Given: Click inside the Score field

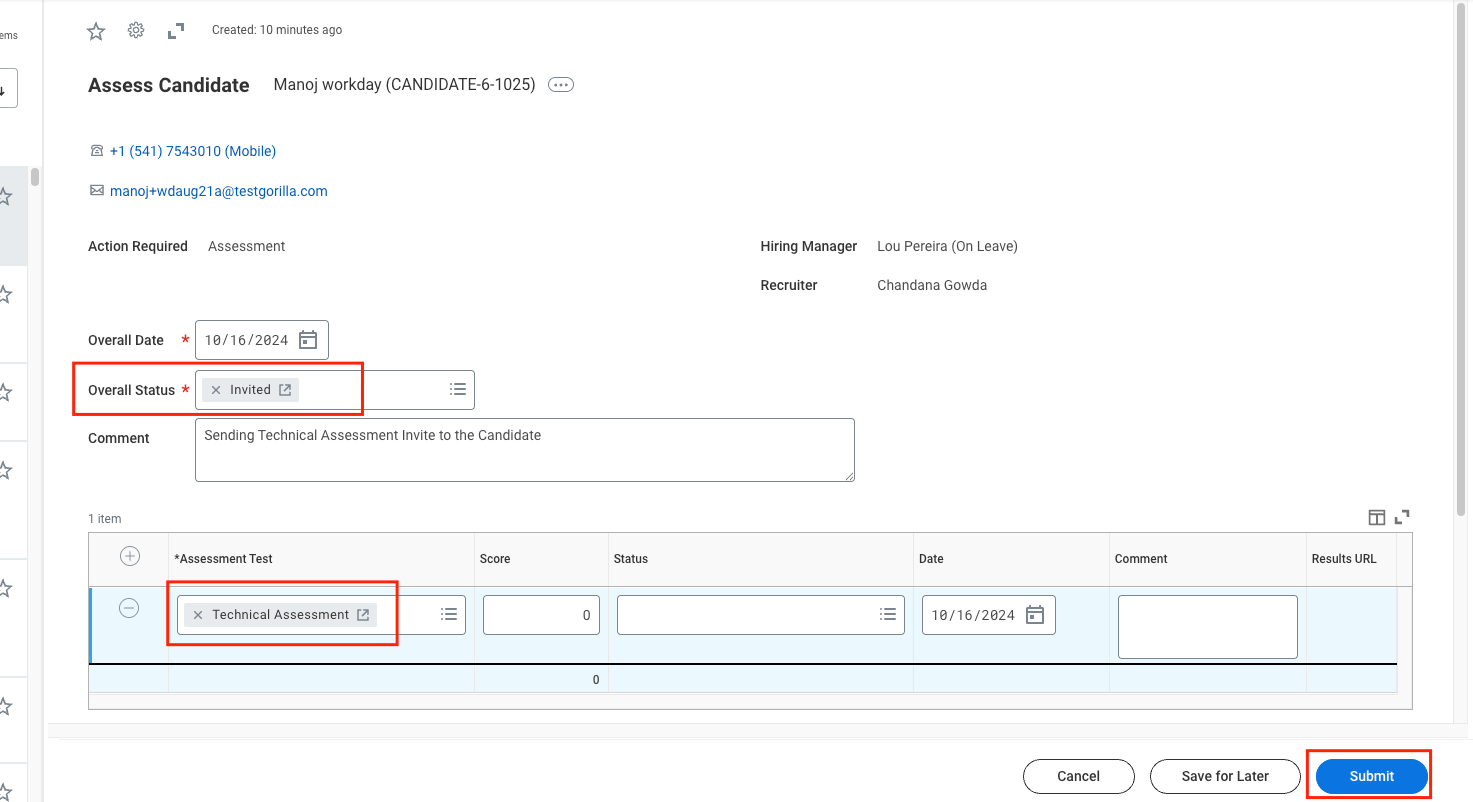Looking at the screenshot, I should click(x=540, y=614).
